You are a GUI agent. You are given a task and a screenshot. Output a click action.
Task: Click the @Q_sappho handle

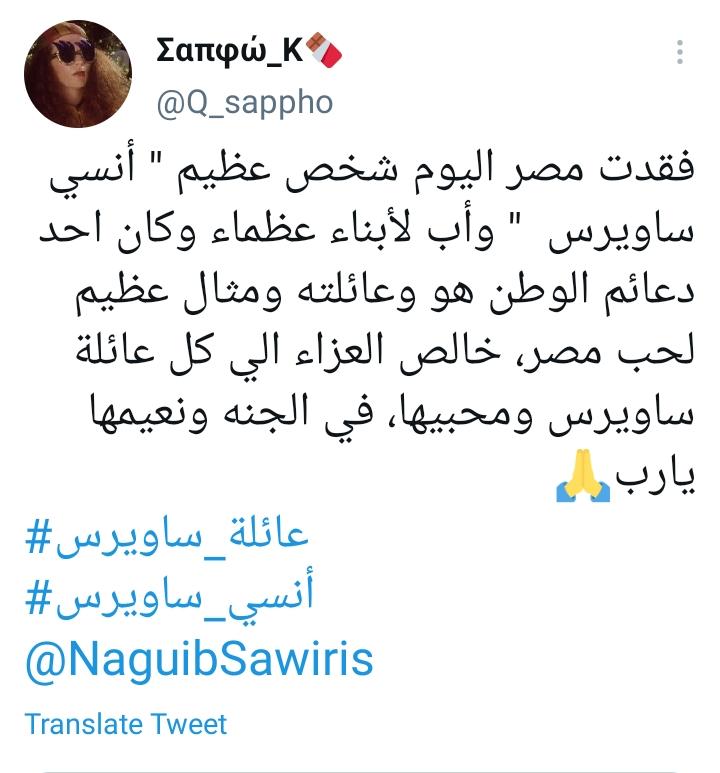(245, 103)
